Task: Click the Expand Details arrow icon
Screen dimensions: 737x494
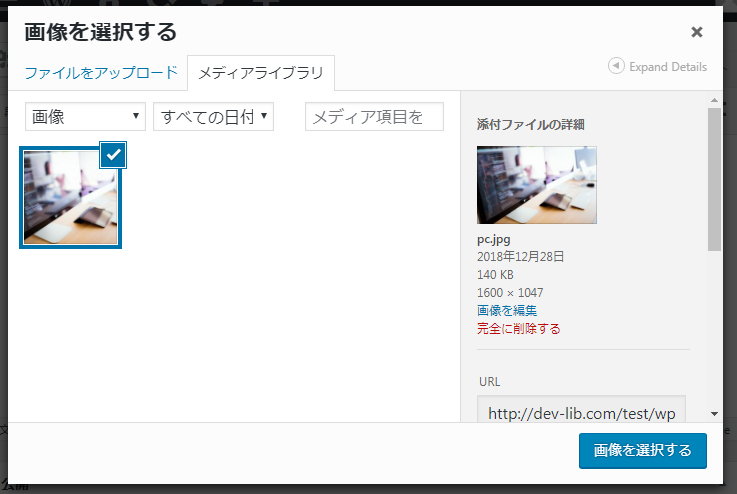Action: click(x=617, y=66)
